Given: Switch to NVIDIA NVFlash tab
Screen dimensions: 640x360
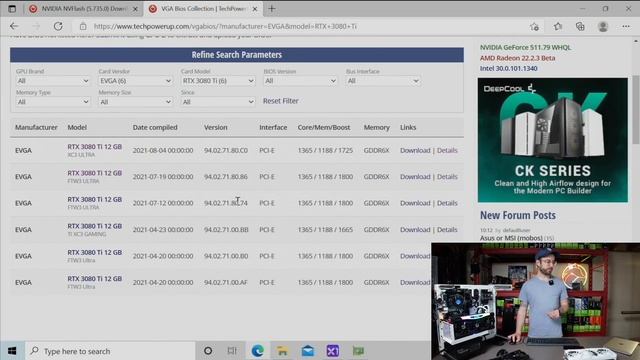Looking at the screenshot, I should pyautogui.click(x=84, y=9).
